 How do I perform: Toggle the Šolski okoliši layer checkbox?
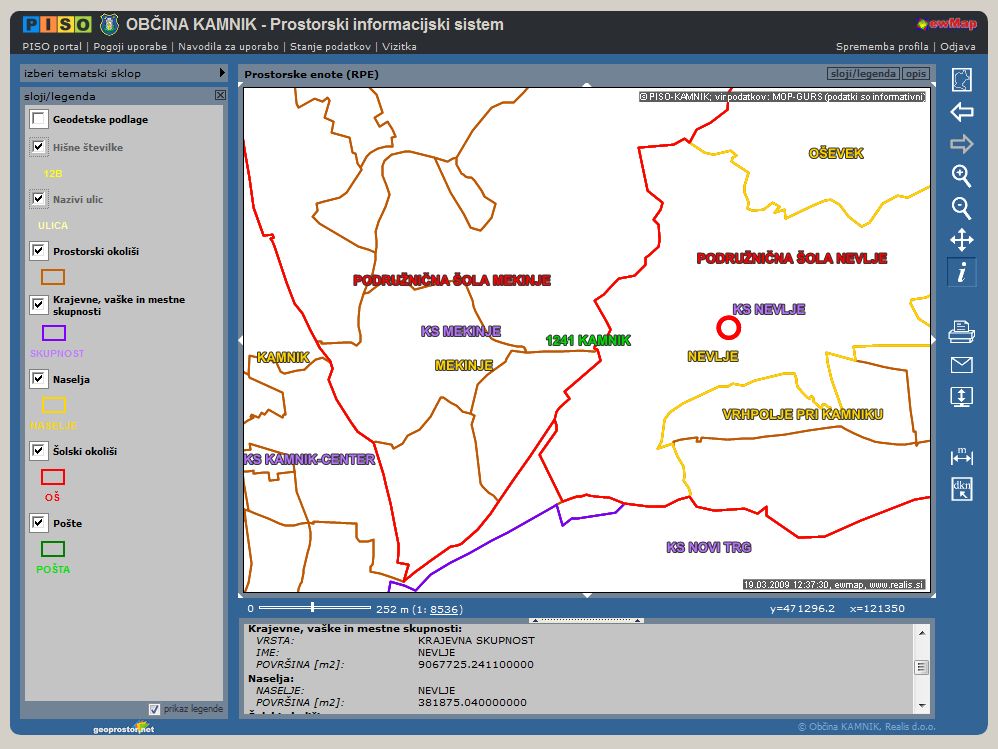click(38, 451)
